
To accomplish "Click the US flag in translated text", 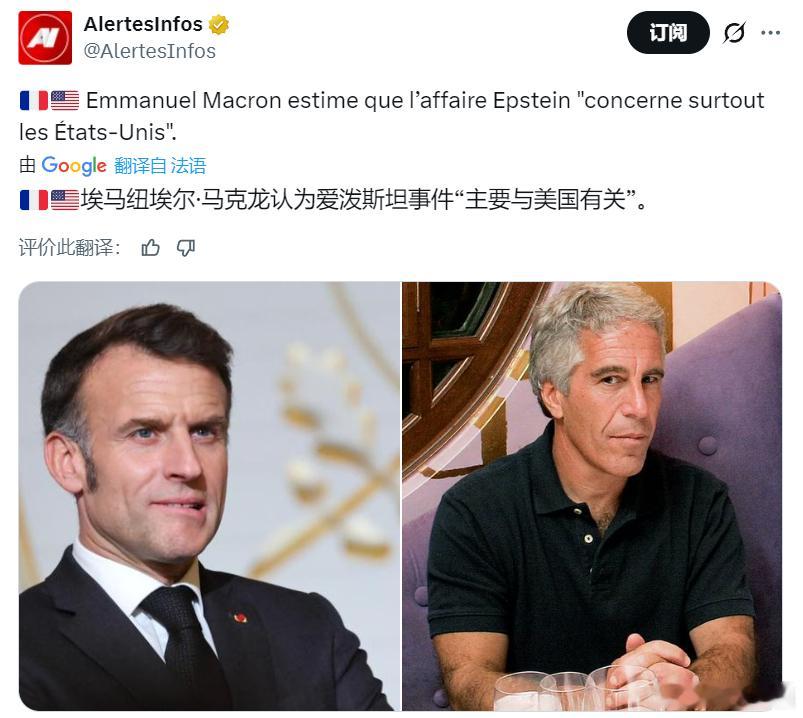I will [x=65, y=200].
